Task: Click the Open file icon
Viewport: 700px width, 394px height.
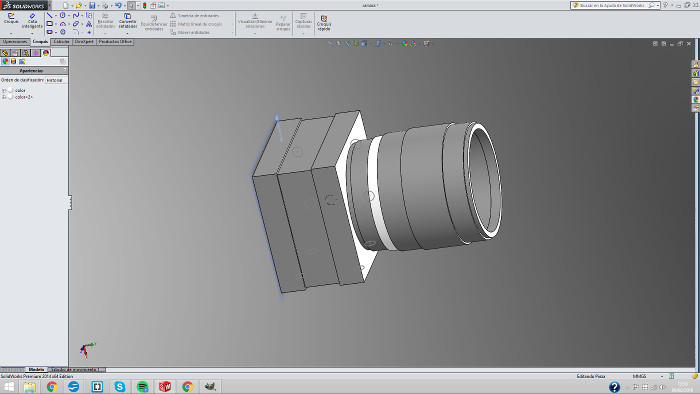Action: (x=79, y=5)
